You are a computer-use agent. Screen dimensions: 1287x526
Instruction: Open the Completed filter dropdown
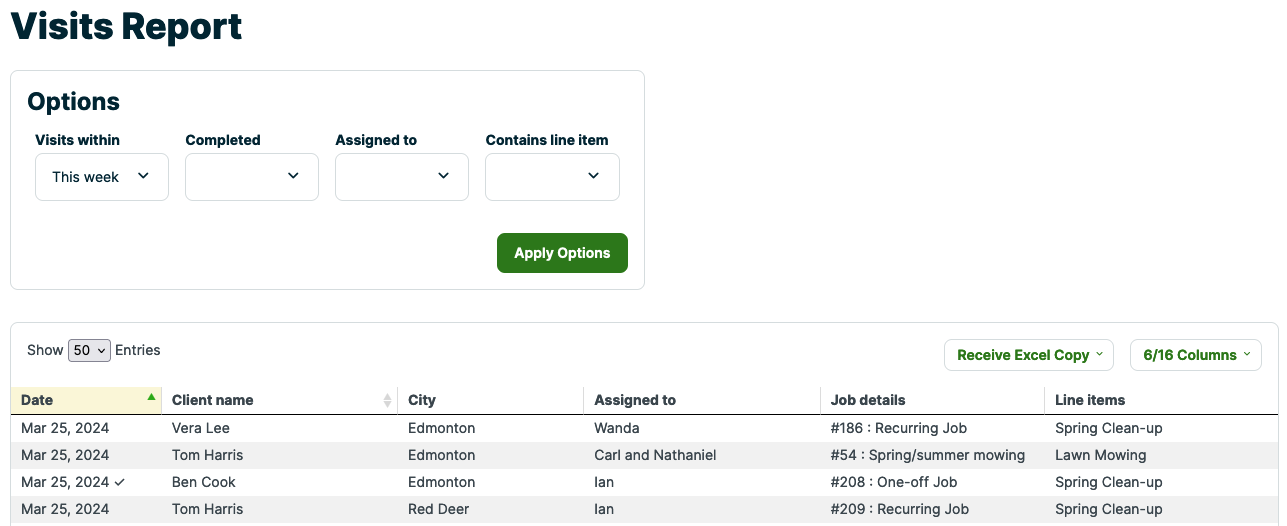(x=252, y=177)
